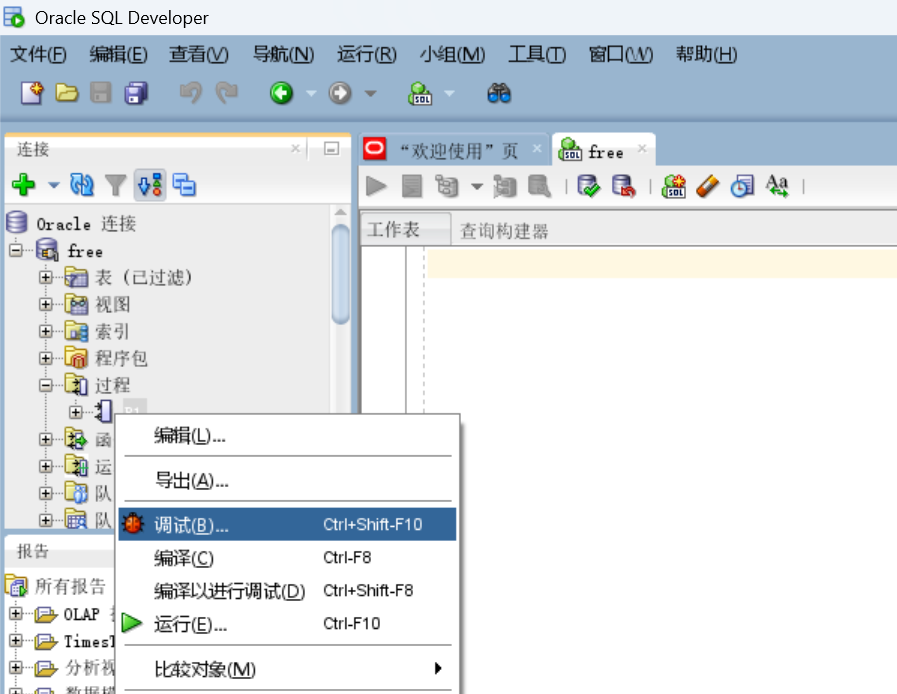Screen dimensions: 897x694
Task: Open dropdown next to SQL worksheet icon
Action: tap(450, 93)
